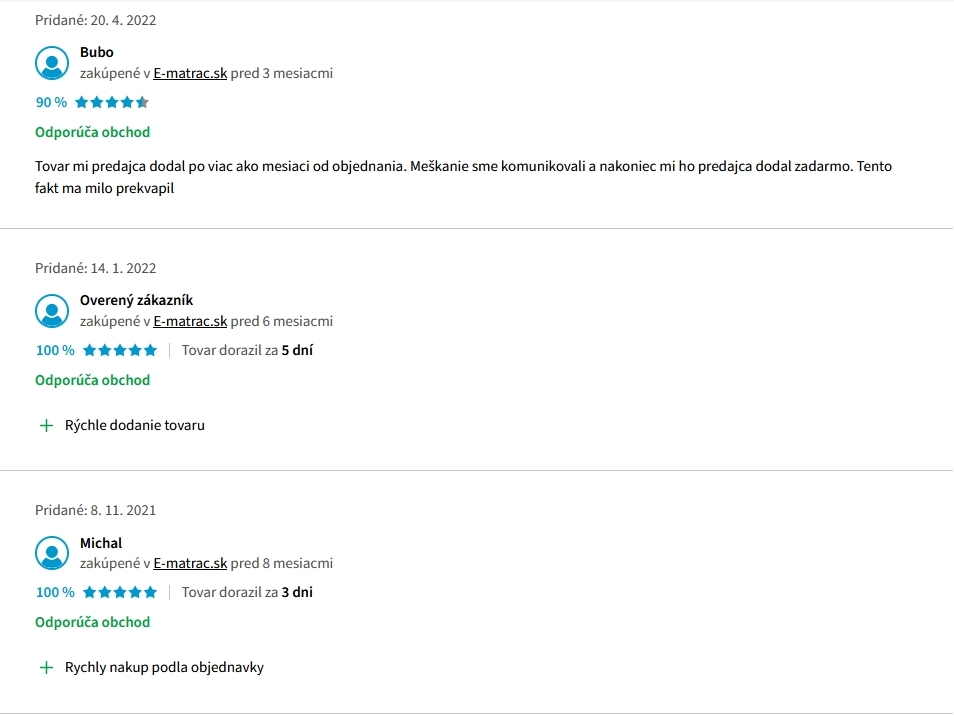
Task: Click the star rating on Bubo's review
Action: click(112, 102)
